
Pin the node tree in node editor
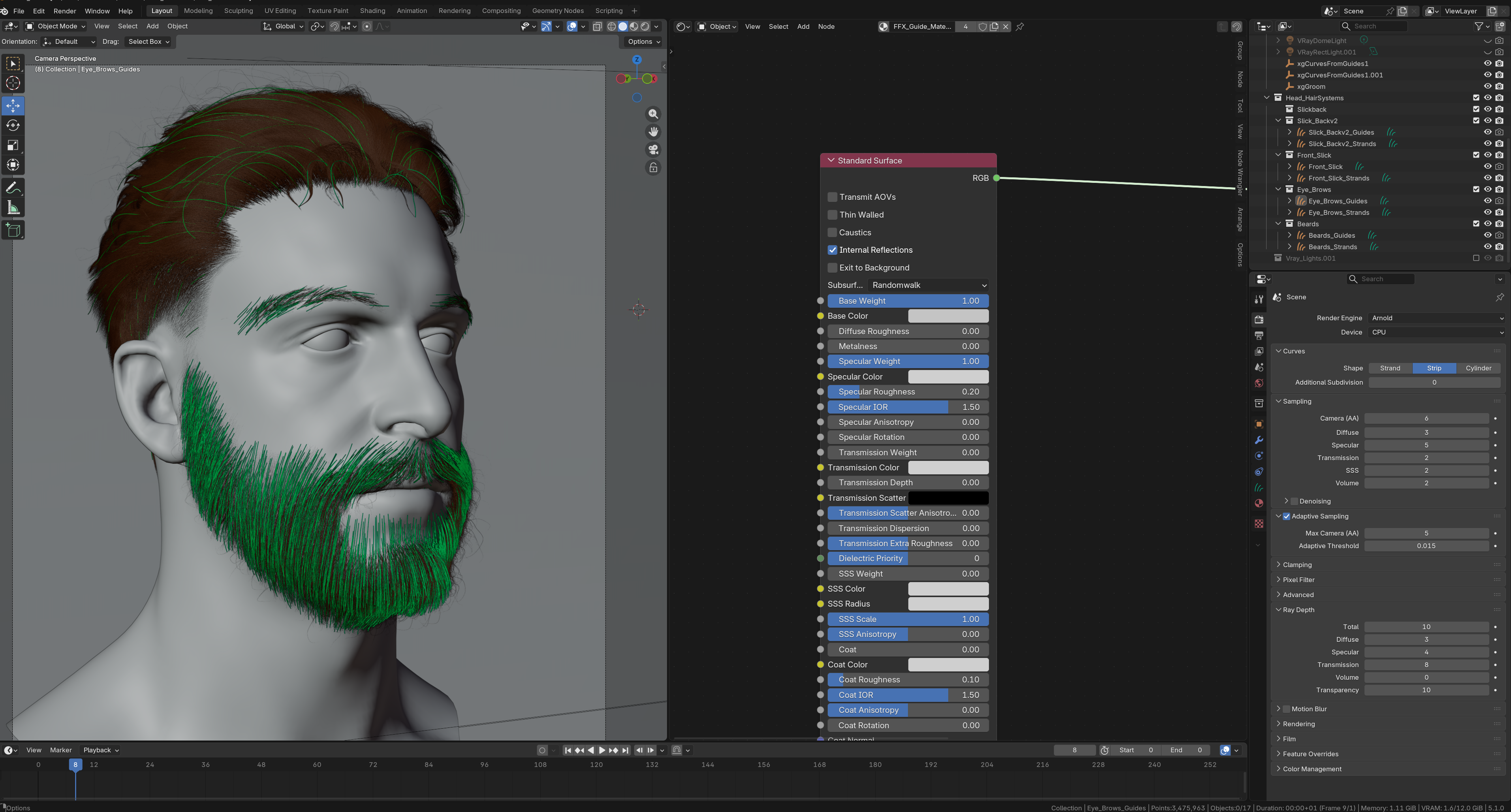1020,26
